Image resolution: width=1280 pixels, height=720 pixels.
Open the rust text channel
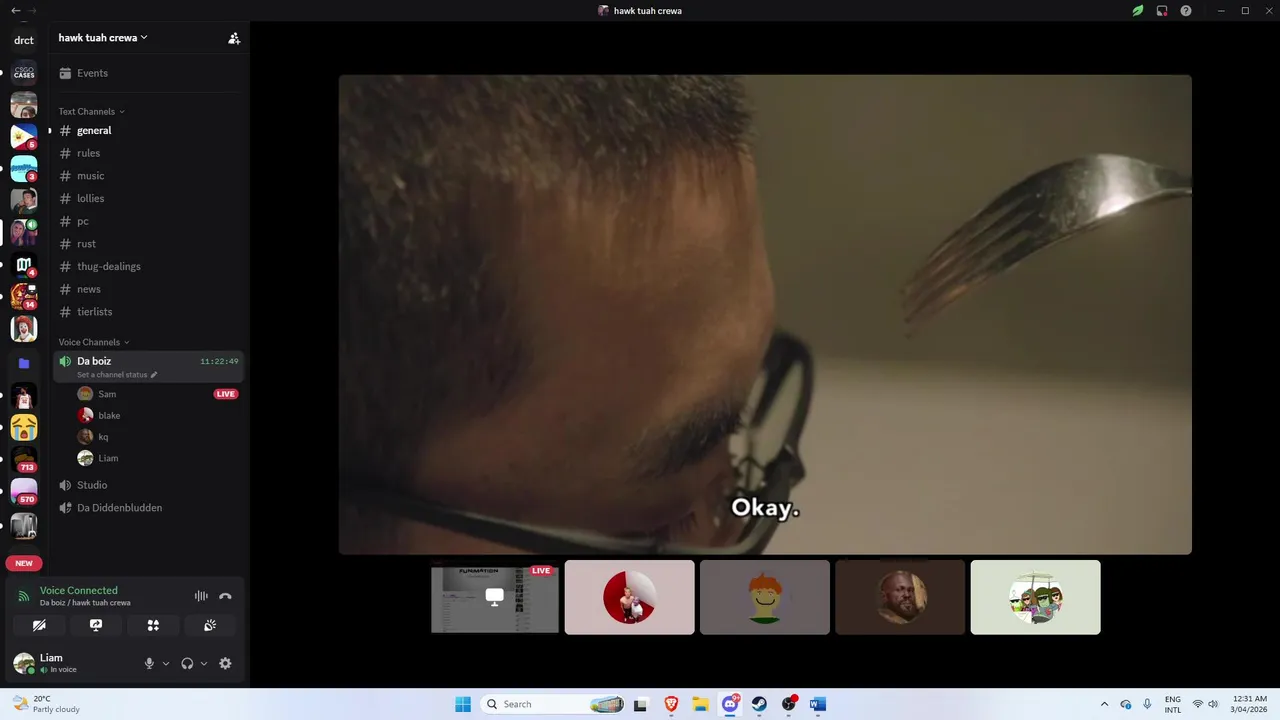click(148, 244)
